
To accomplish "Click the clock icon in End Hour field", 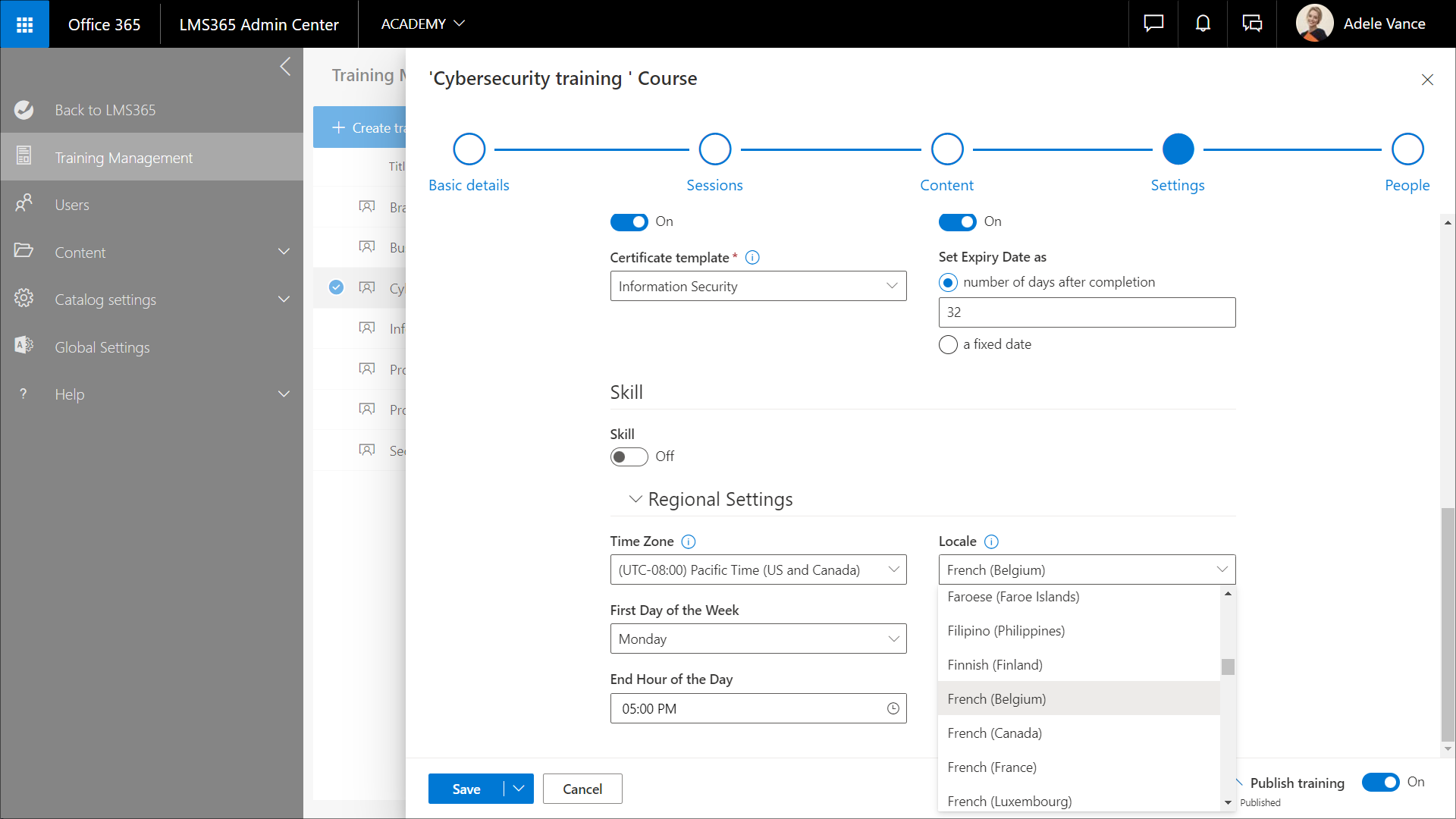I will (893, 708).
